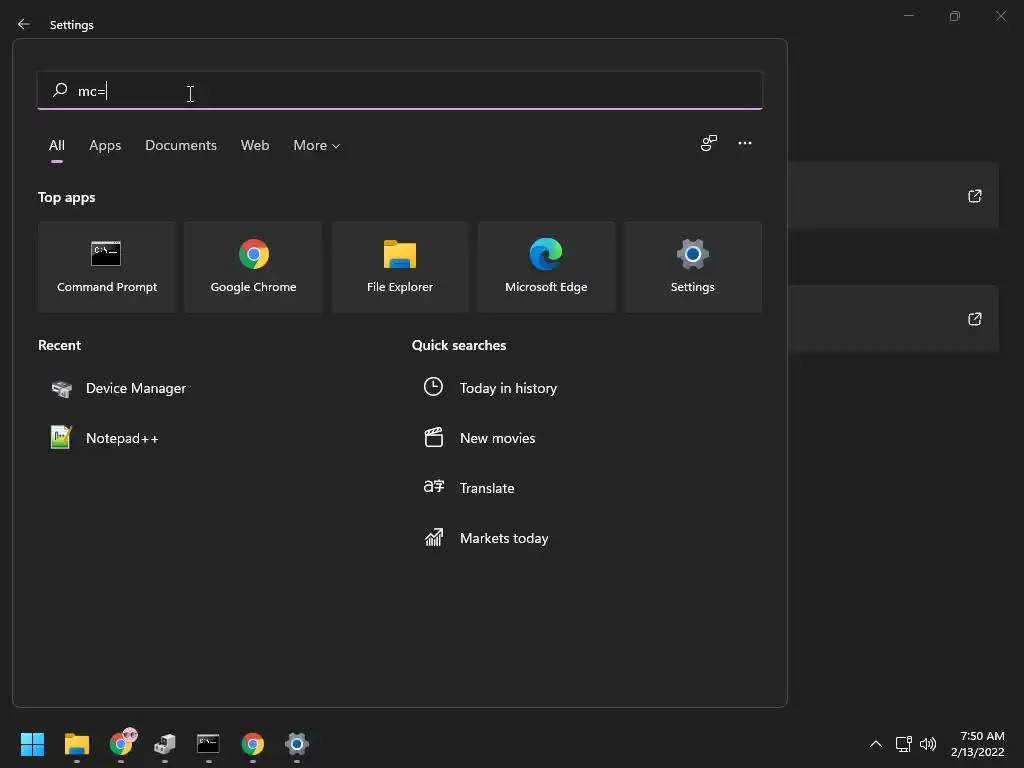1024x768 pixels.
Task: Go back using Settings back arrow
Action: [24, 24]
